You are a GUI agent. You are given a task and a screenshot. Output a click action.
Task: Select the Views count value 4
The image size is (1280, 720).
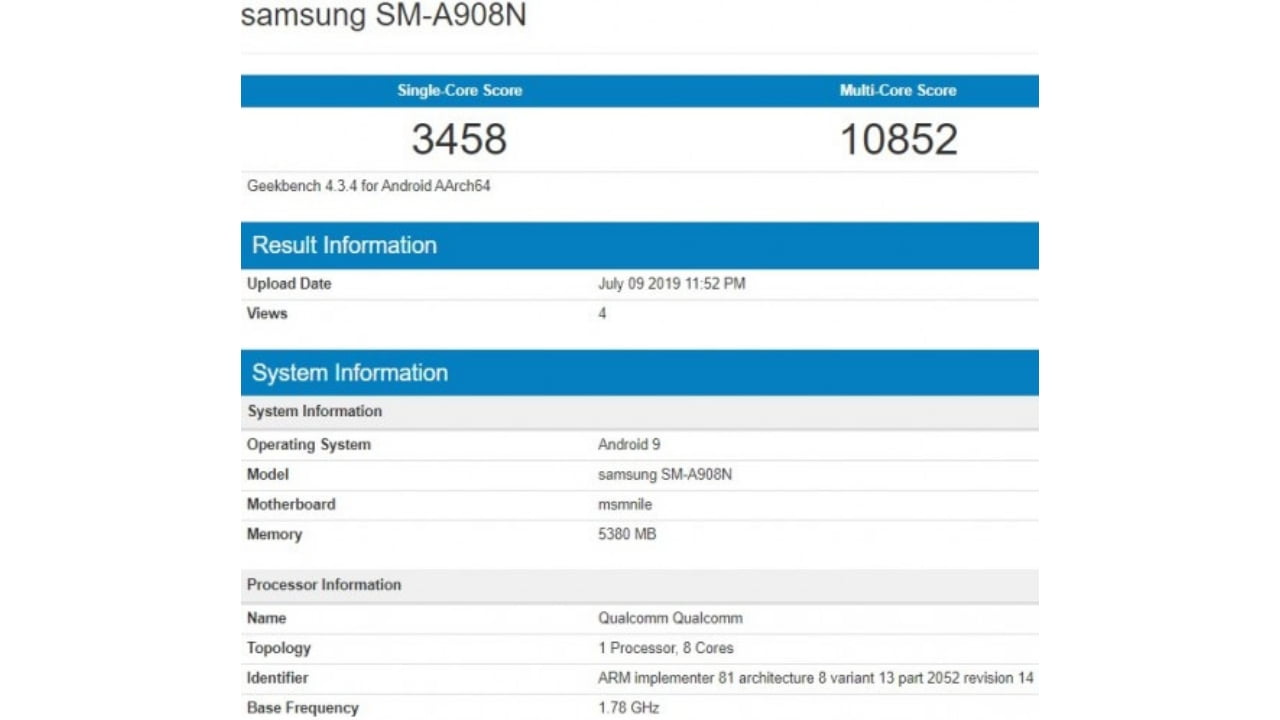point(601,313)
